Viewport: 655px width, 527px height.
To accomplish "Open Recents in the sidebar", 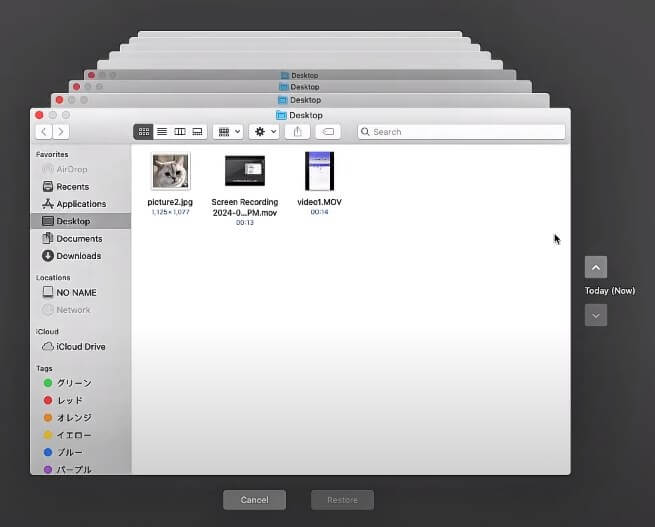I will coord(81,187).
